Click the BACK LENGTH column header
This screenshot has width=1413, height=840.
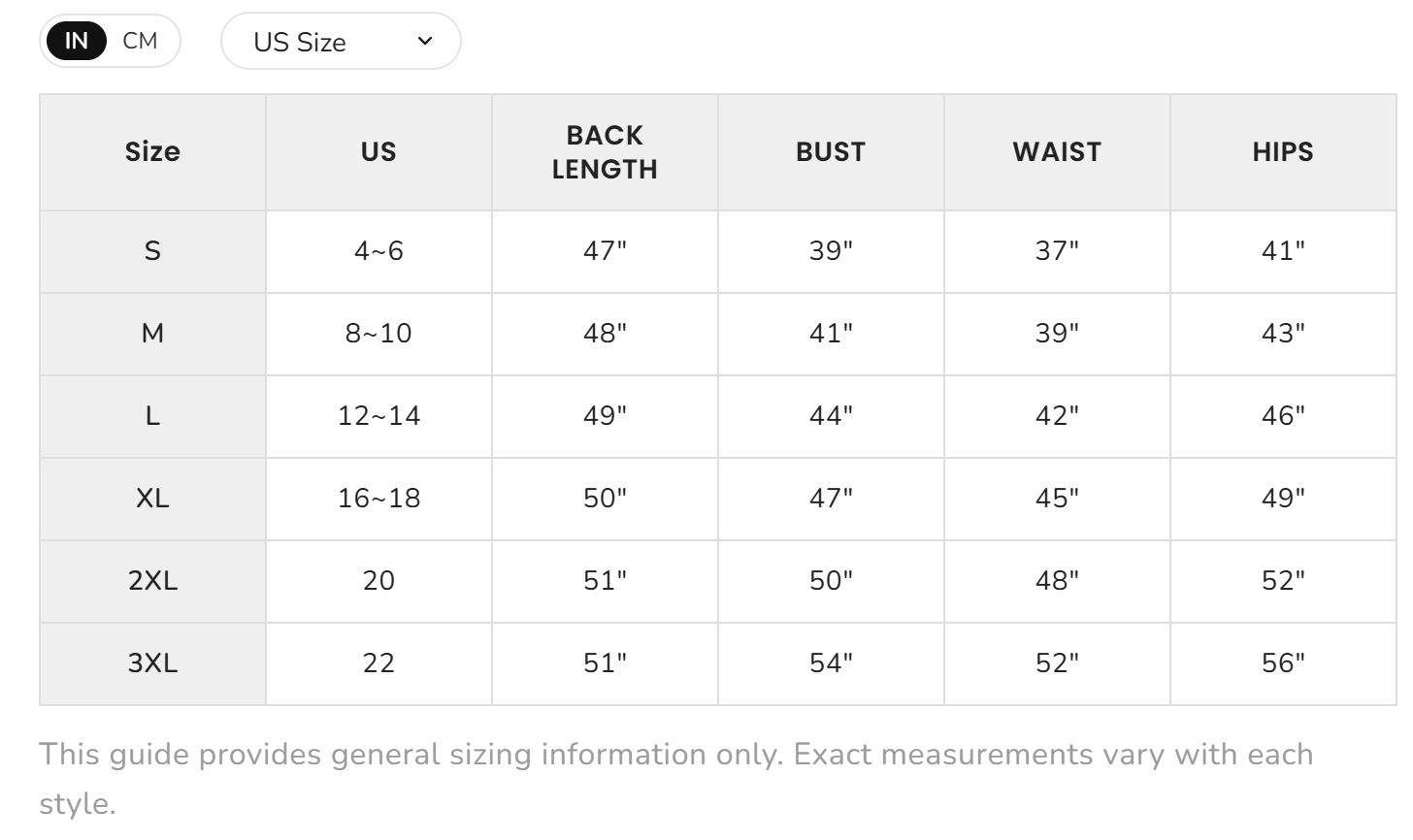(x=605, y=151)
